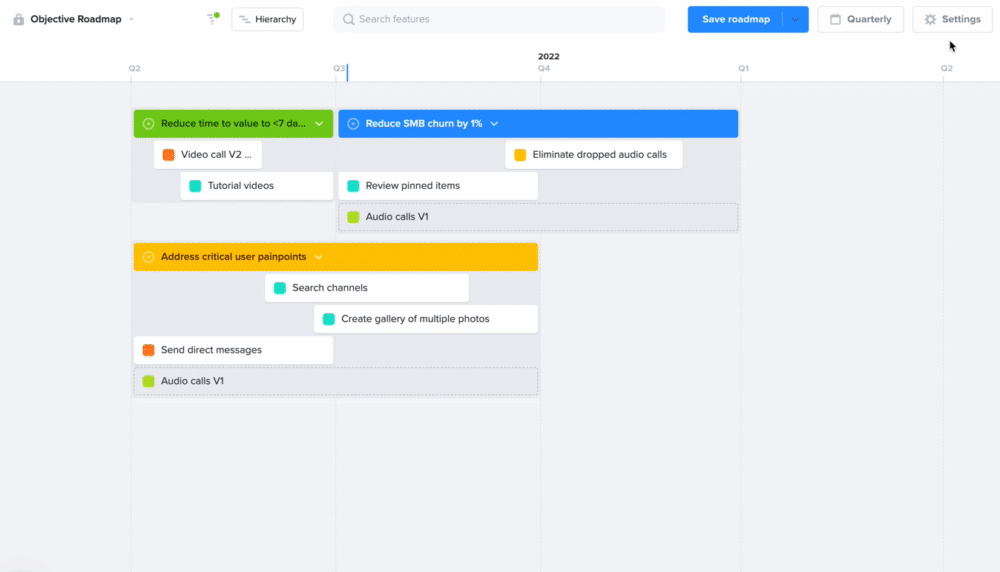The height and width of the screenshot is (572, 1000).
Task: Click circle icon on Reduce SMB churn objective
Action: [x=353, y=124]
